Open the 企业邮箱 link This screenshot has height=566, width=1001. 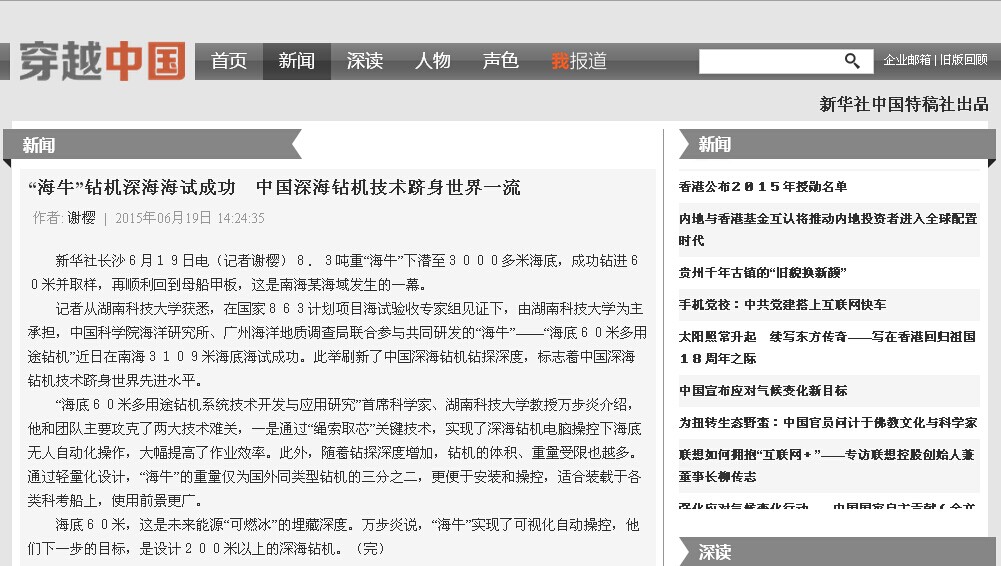(x=907, y=60)
